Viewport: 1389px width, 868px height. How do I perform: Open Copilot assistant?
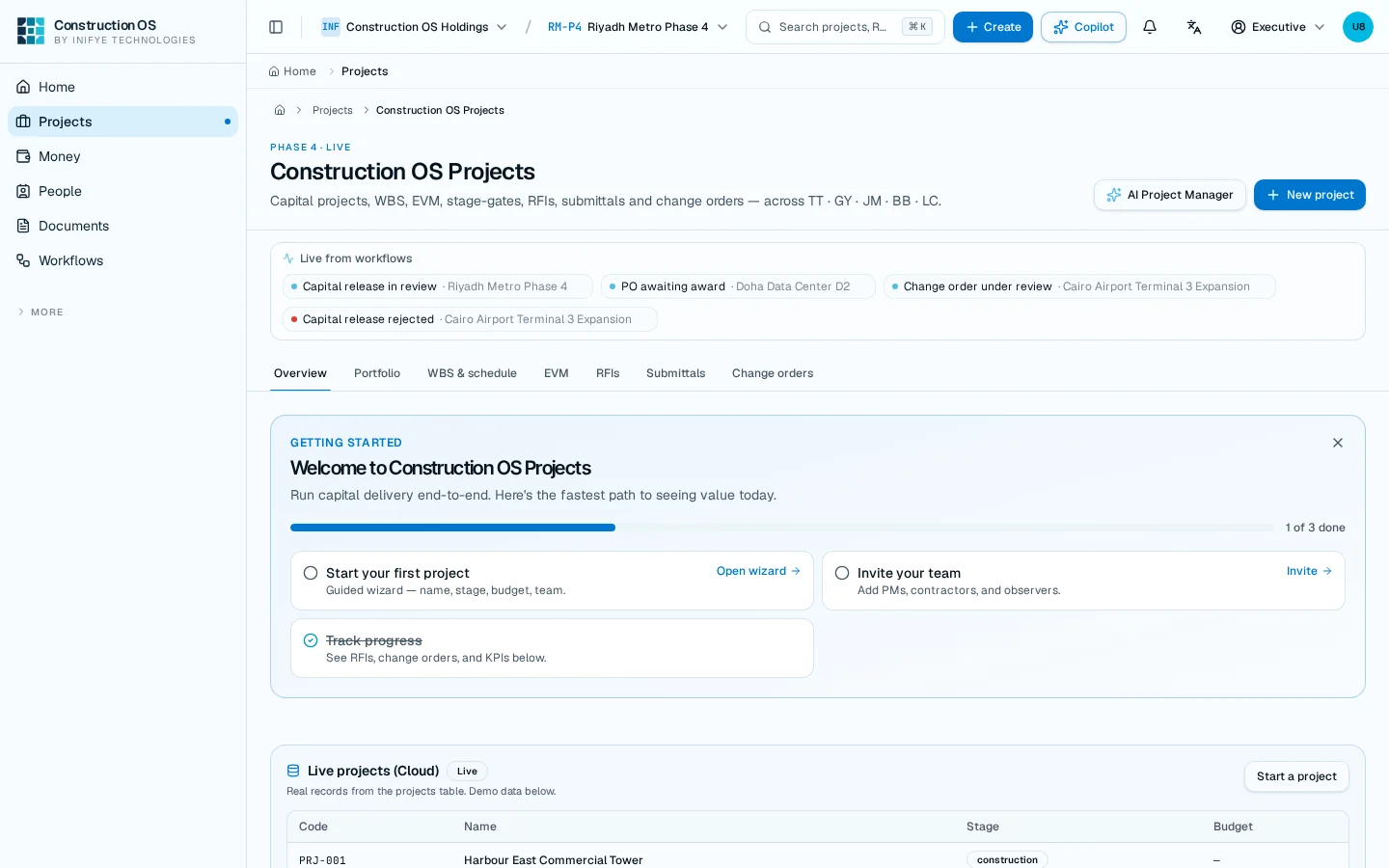1083,27
